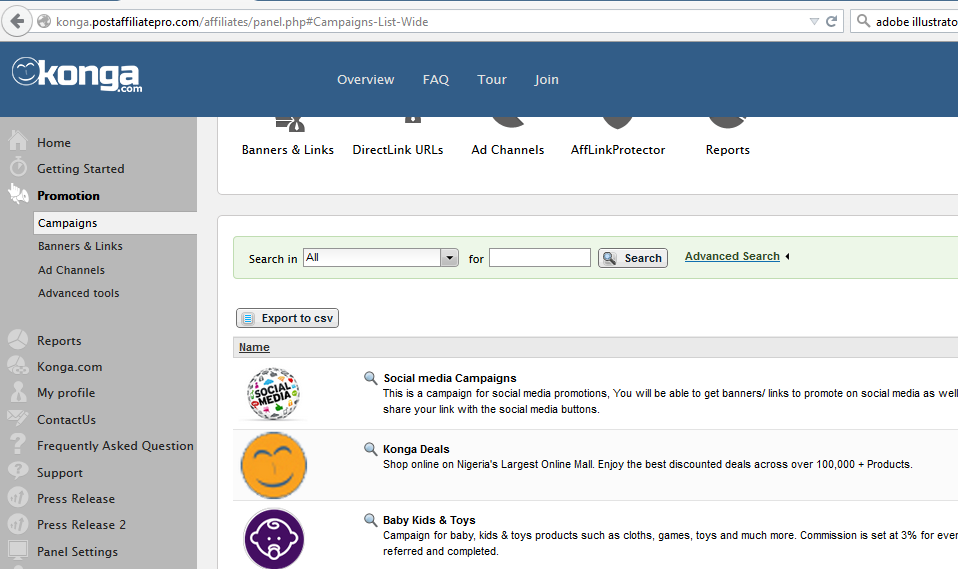Click the Press Release sidebar icon
This screenshot has width=958, height=569.
click(18, 497)
